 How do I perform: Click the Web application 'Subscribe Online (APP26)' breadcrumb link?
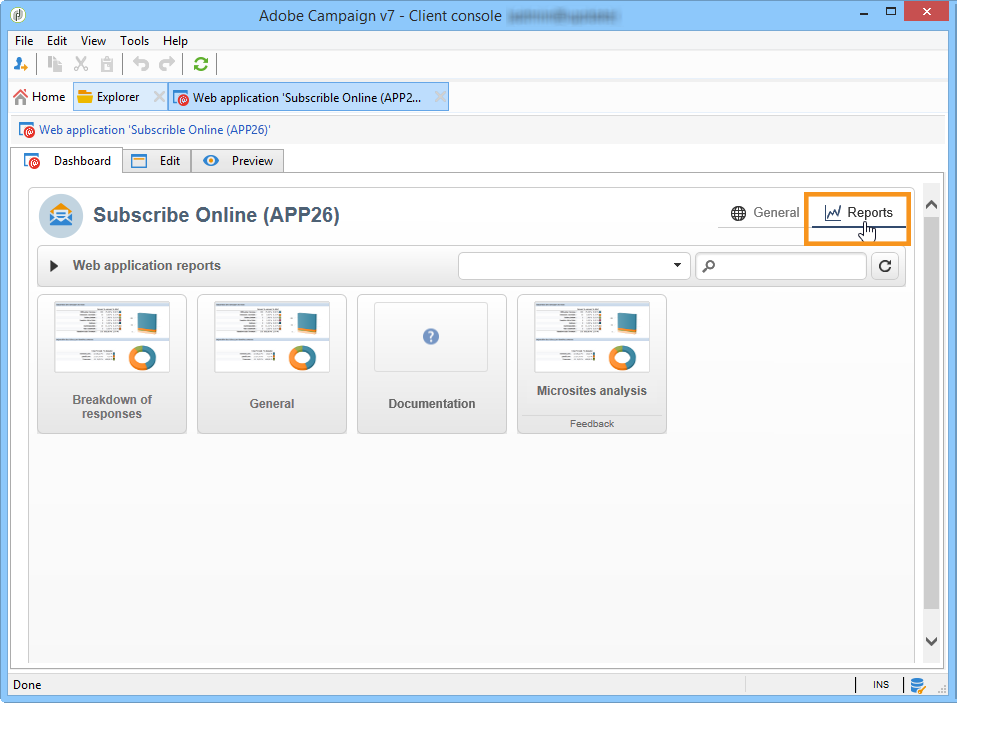[x=155, y=130]
